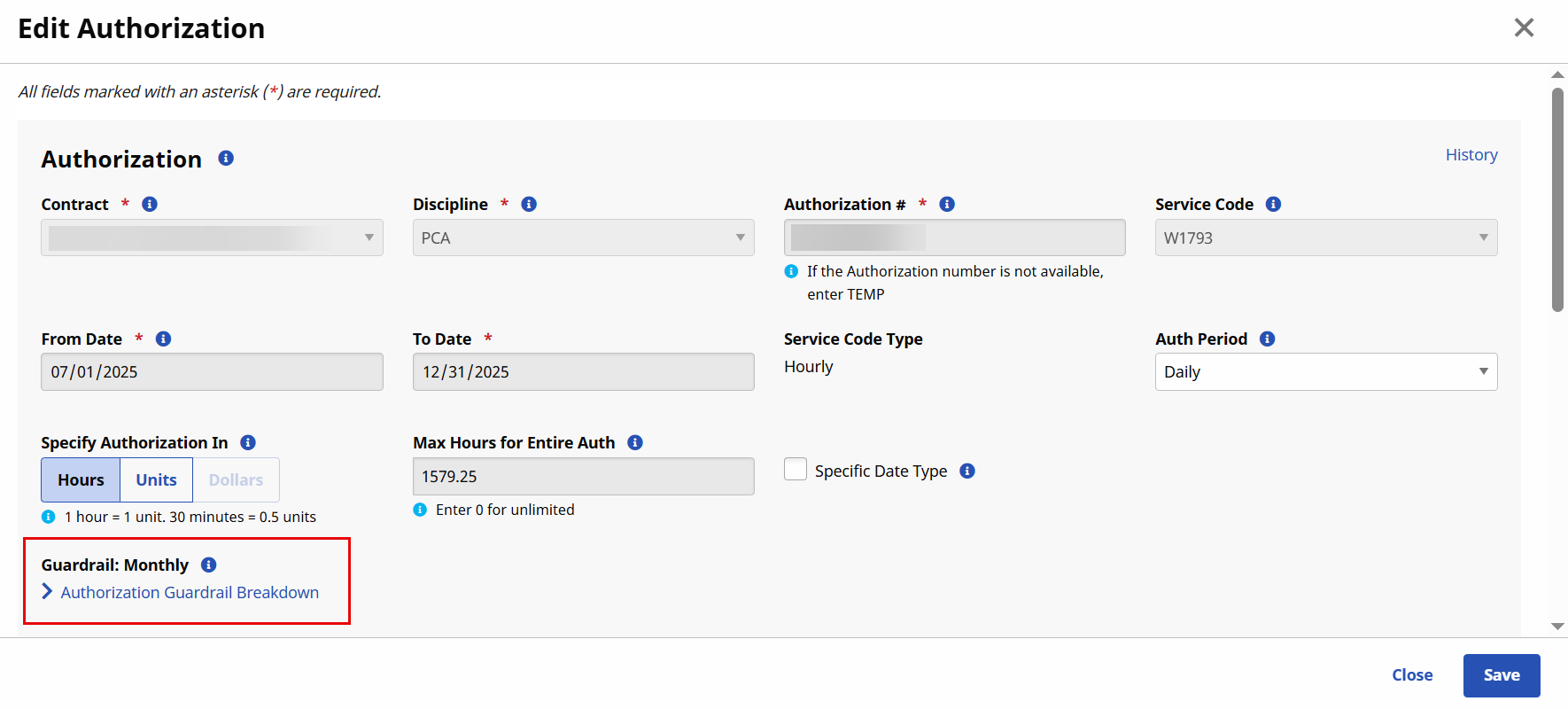The width and height of the screenshot is (1568, 709).
Task: Select Hours authorization option
Action: coord(81,480)
